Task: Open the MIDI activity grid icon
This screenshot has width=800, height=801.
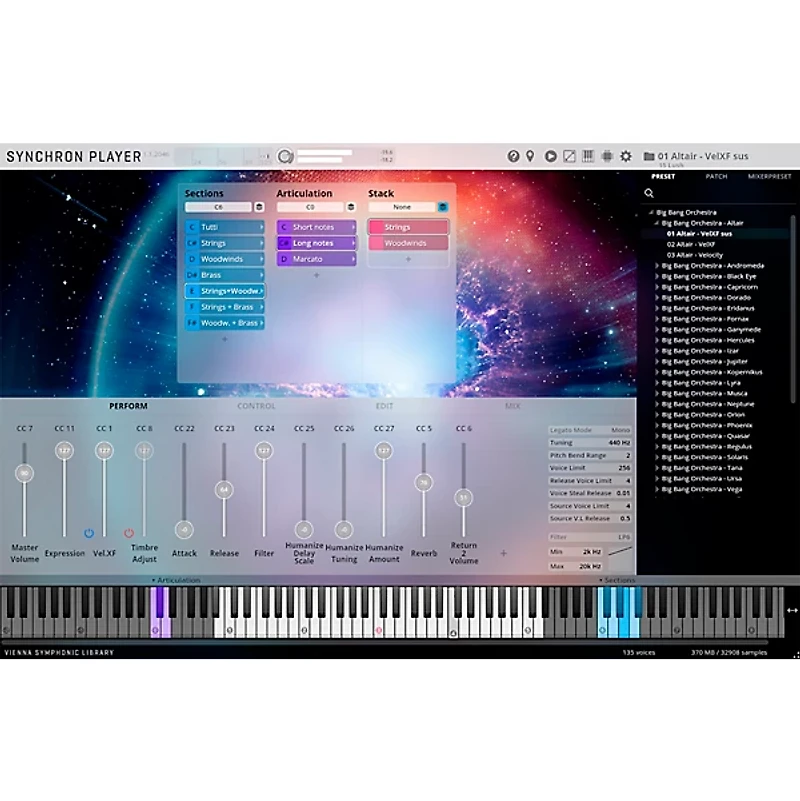Action: click(607, 157)
